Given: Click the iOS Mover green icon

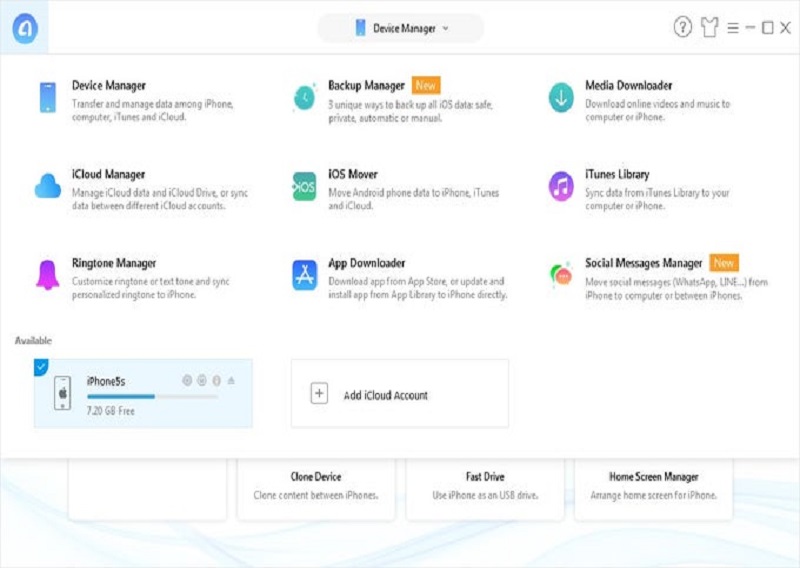Looking at the screenshot, I should [x=304, y=186].
